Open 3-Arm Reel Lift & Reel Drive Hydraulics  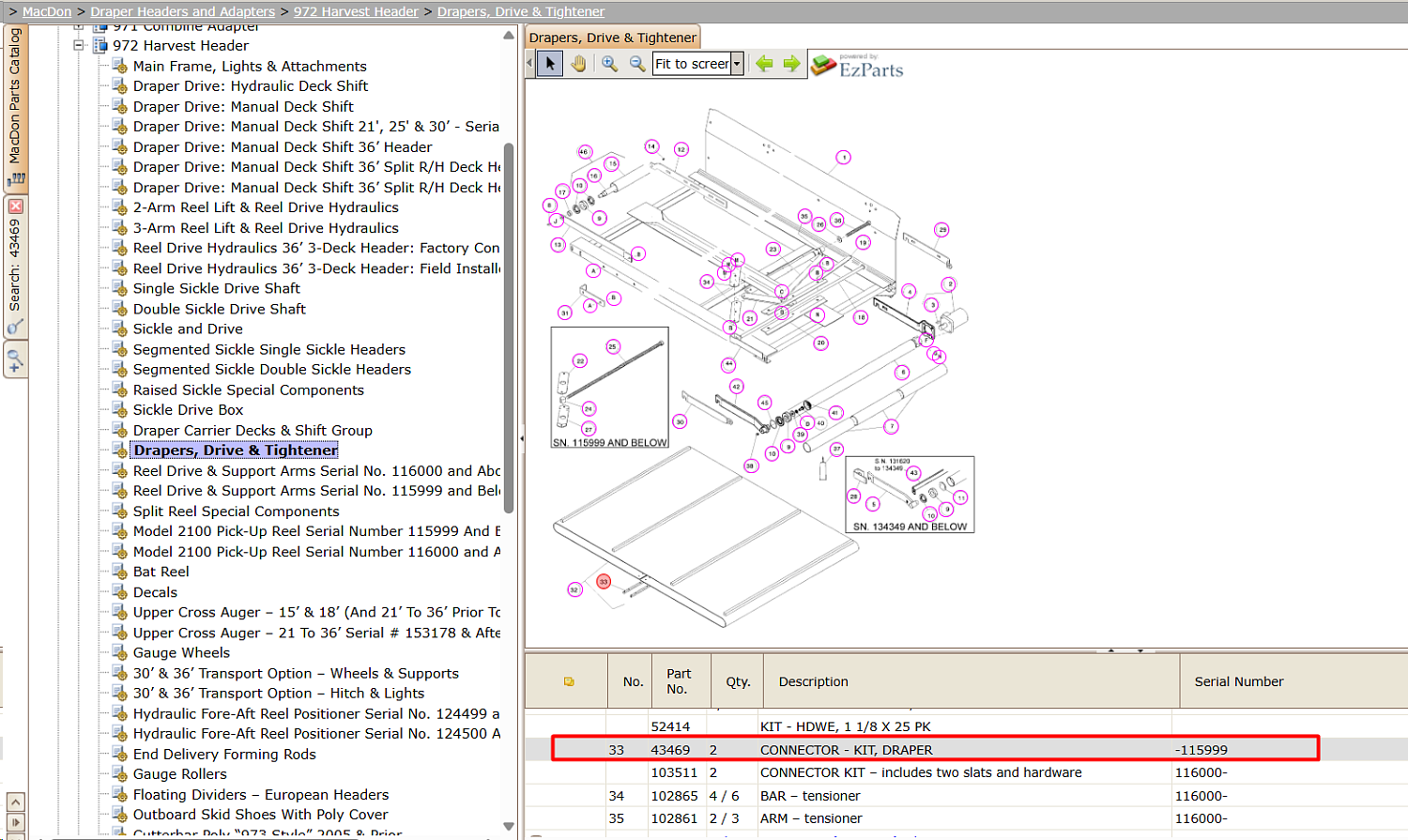(x=266, y=228)
